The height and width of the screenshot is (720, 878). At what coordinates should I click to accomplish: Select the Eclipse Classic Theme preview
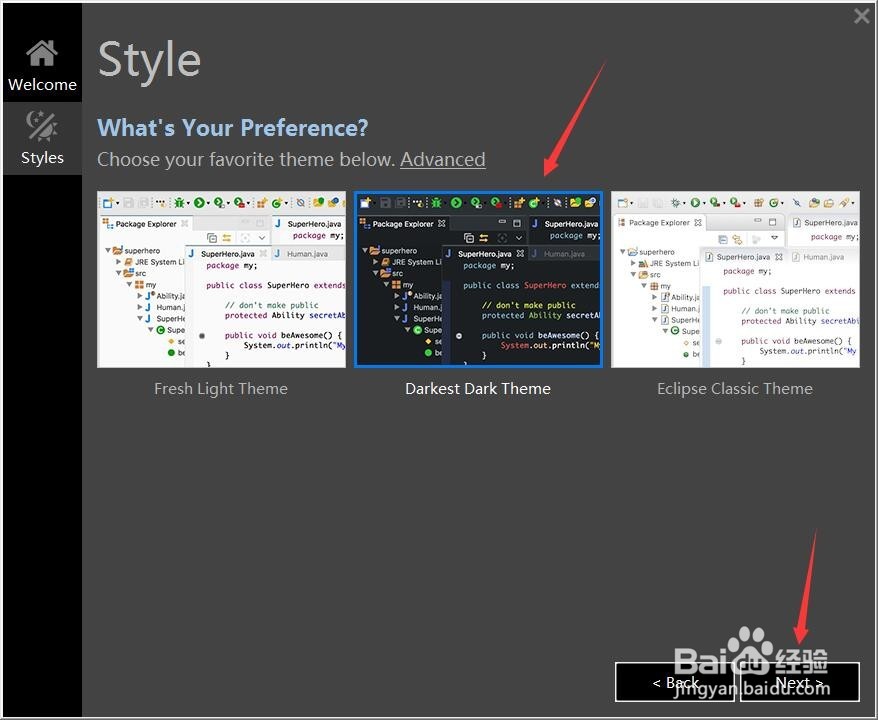(x=735, y=279)
